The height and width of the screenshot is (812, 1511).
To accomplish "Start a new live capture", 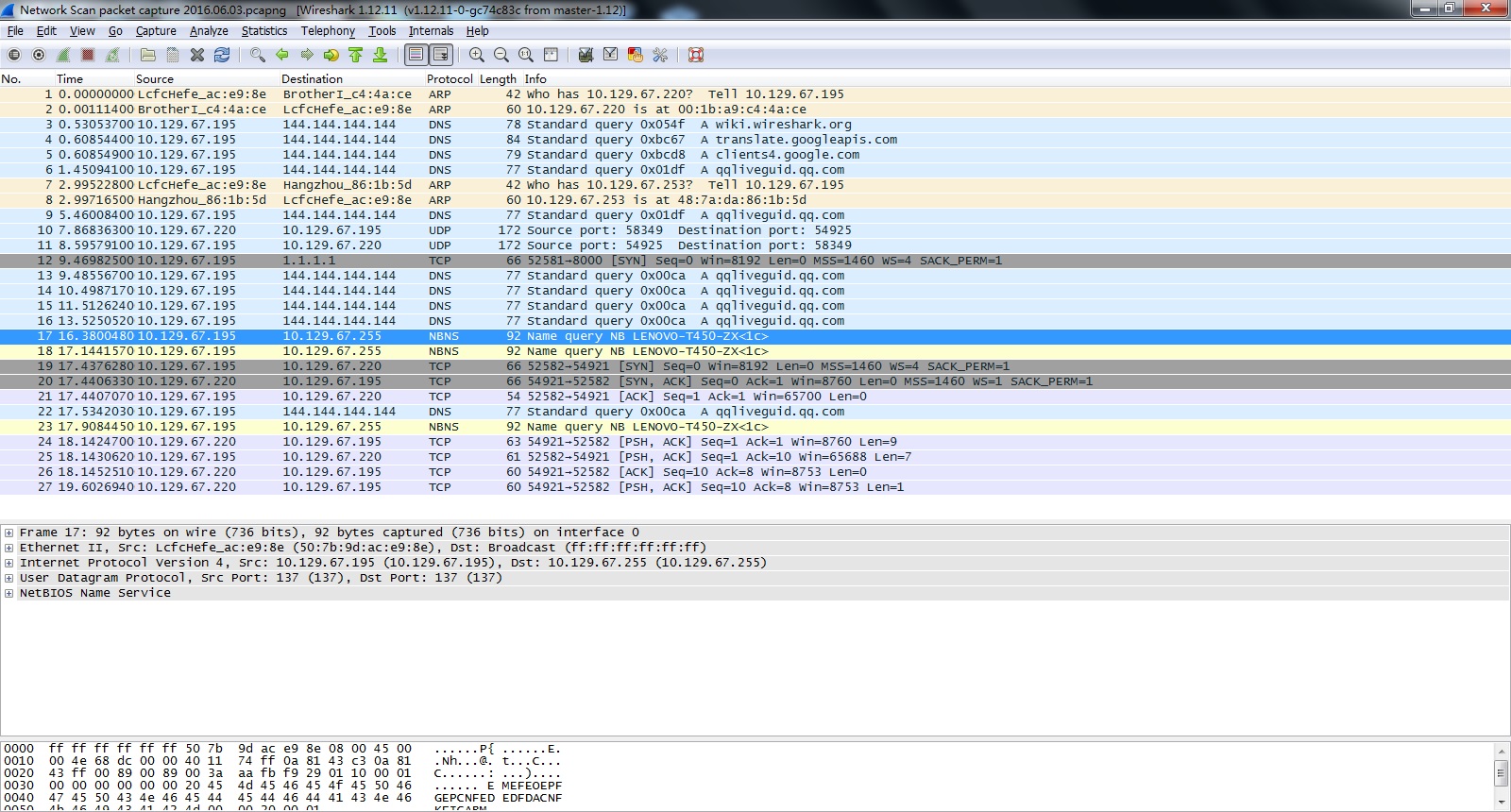I will (x=63, y=55).
